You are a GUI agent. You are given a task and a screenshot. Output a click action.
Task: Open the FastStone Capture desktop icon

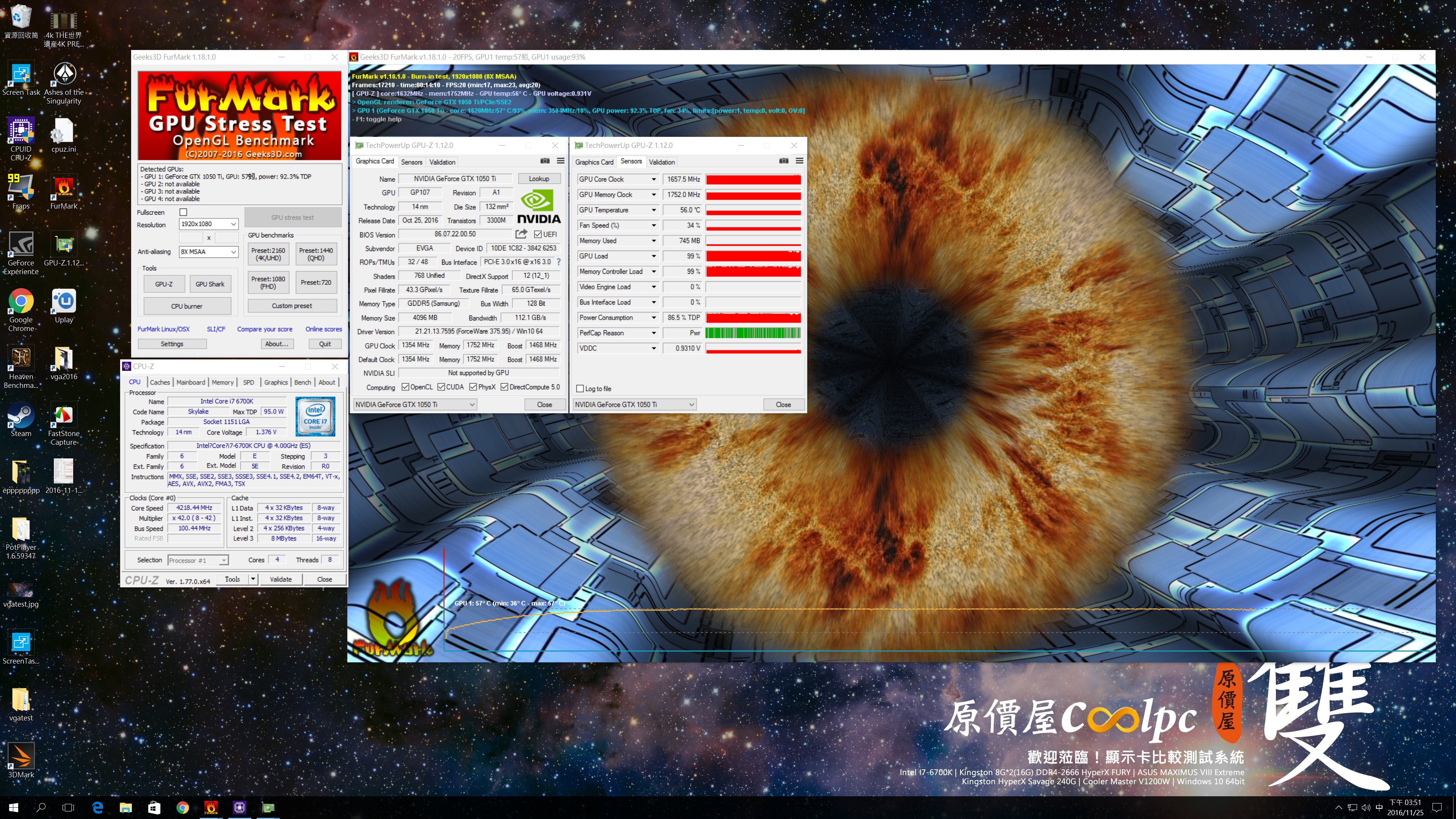click(64, 424)
